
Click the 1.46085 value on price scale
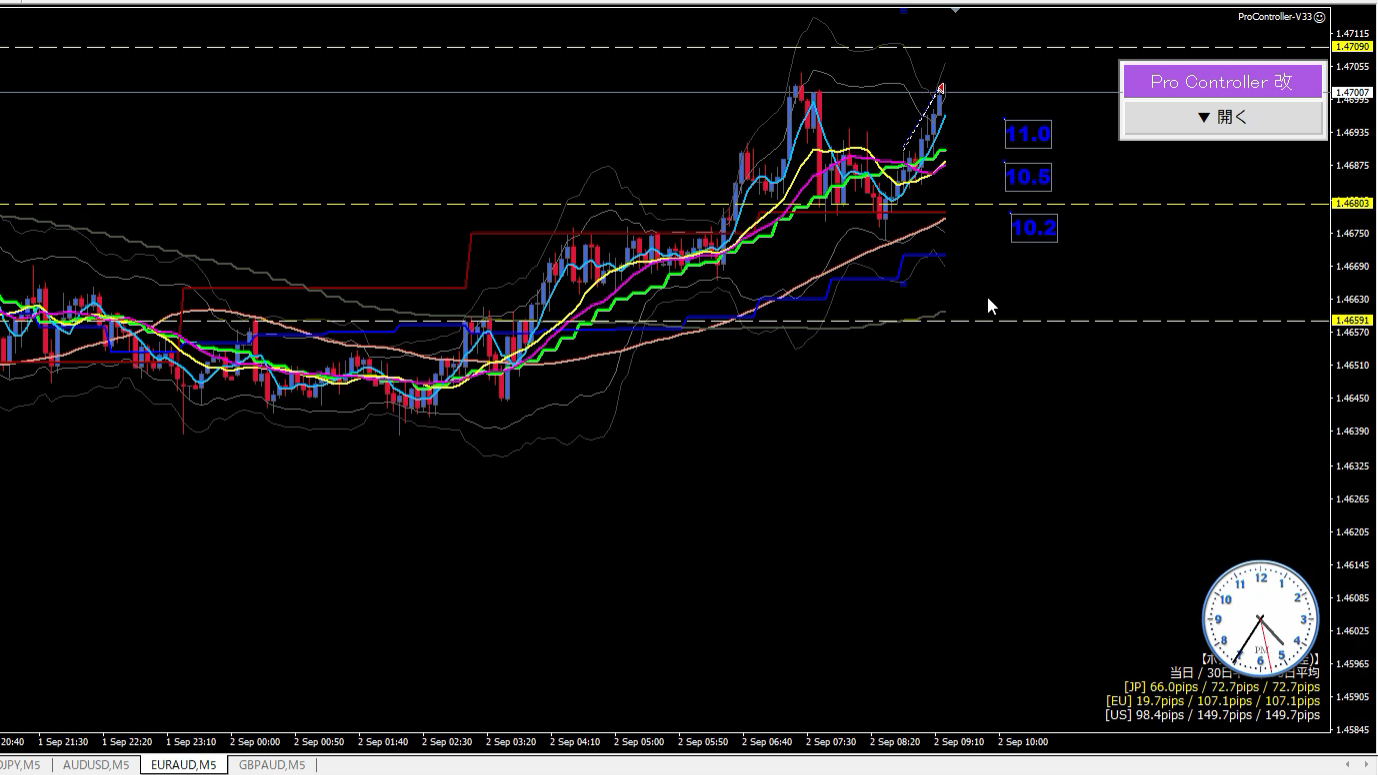coord(1353,598)
